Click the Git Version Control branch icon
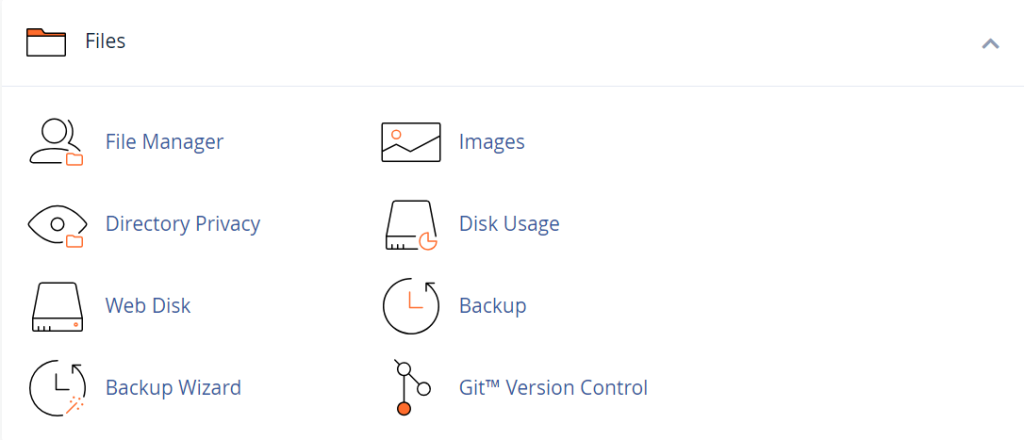This screenshot has height=440, width=1024. [x=410, y=387]
